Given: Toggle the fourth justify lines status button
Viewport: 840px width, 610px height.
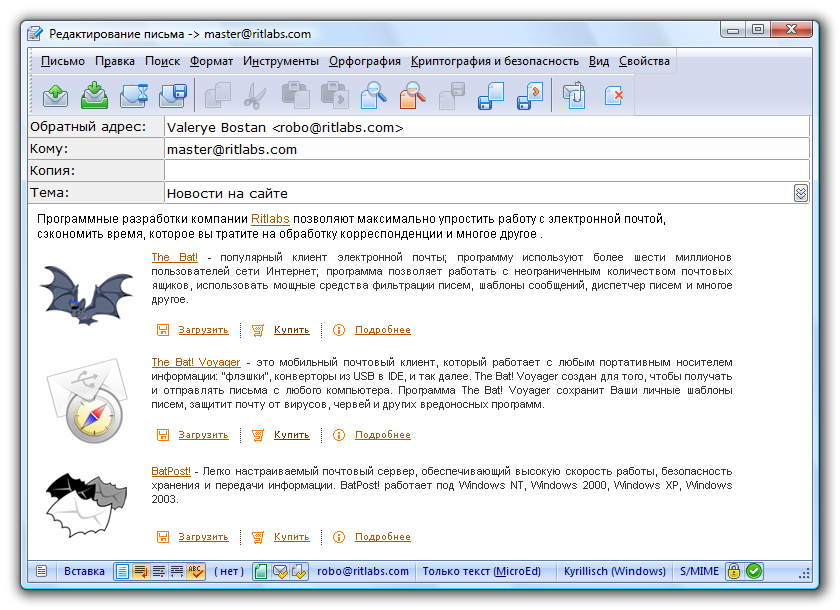Looking at the screenshot, I should click(177, 571).
